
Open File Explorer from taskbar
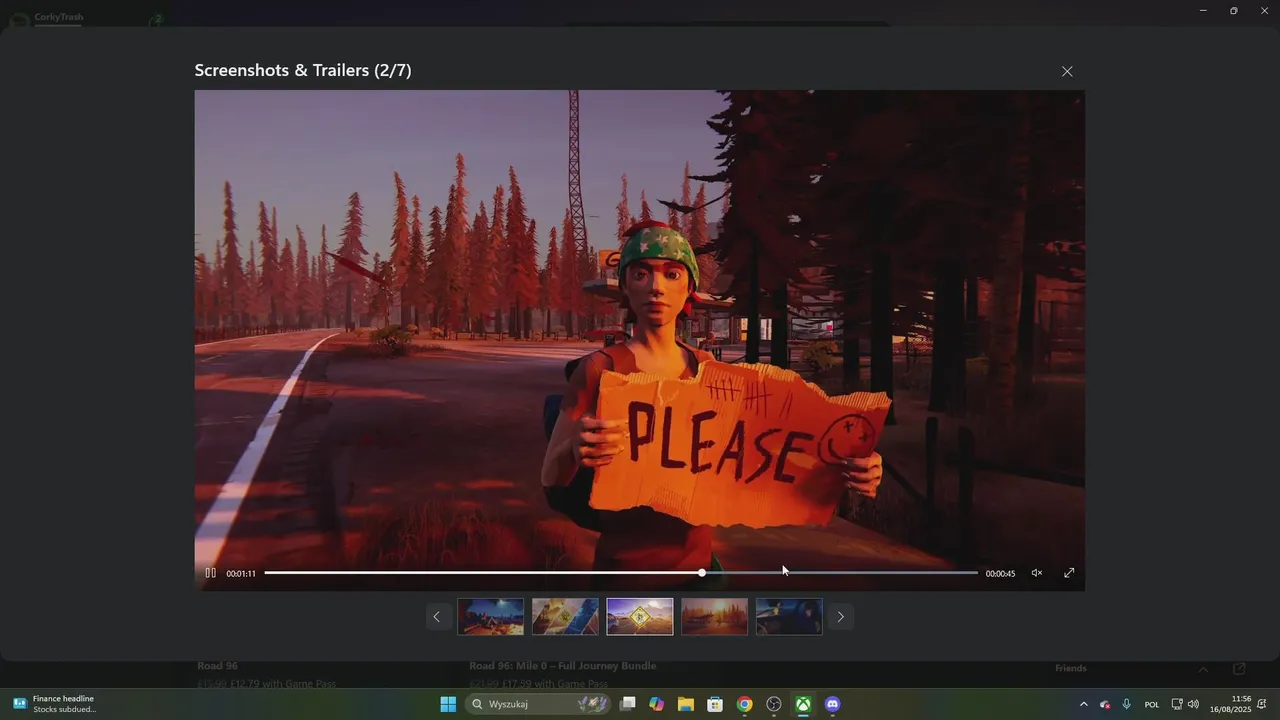(x=685, y=704)
